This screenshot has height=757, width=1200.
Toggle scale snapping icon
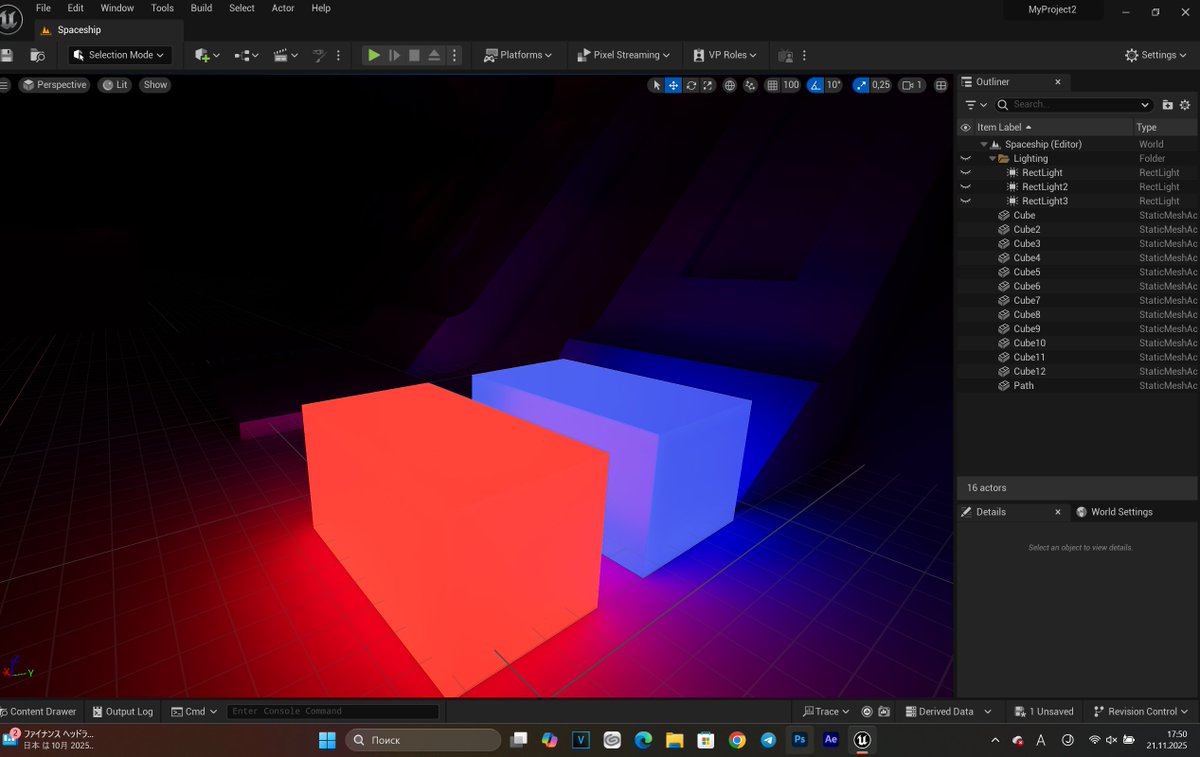point(860,85)
